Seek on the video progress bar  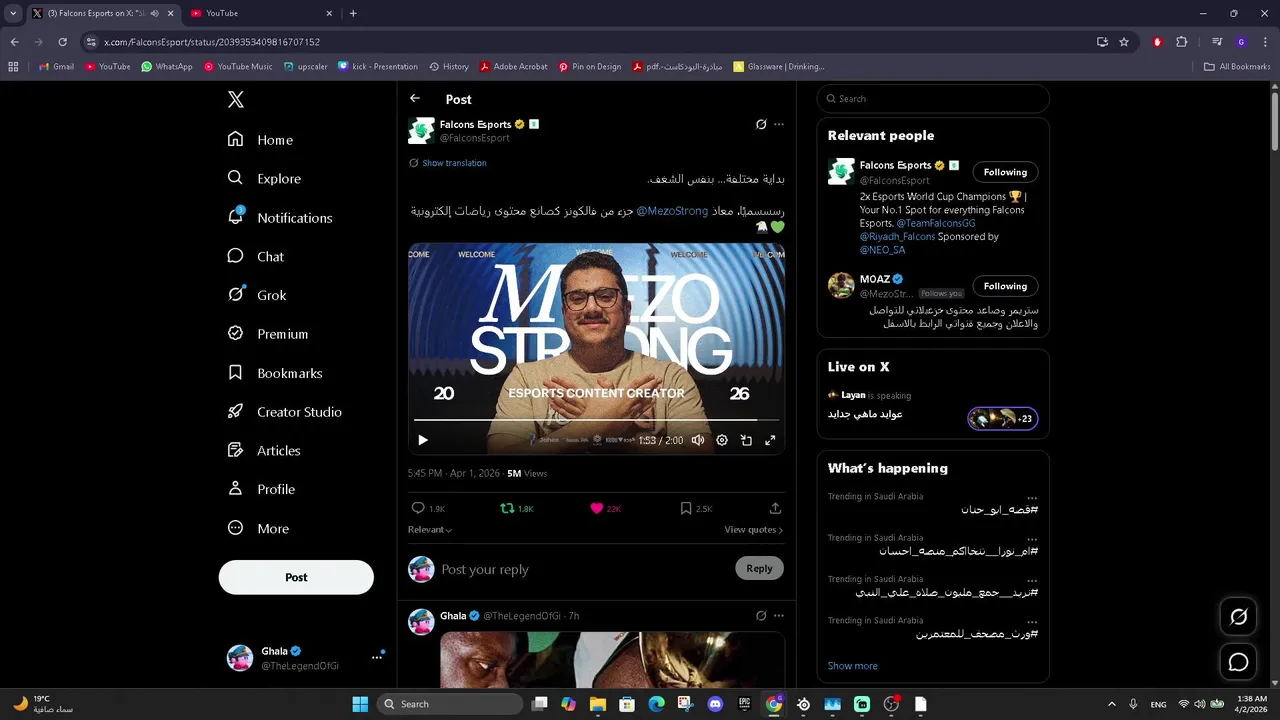596,420
